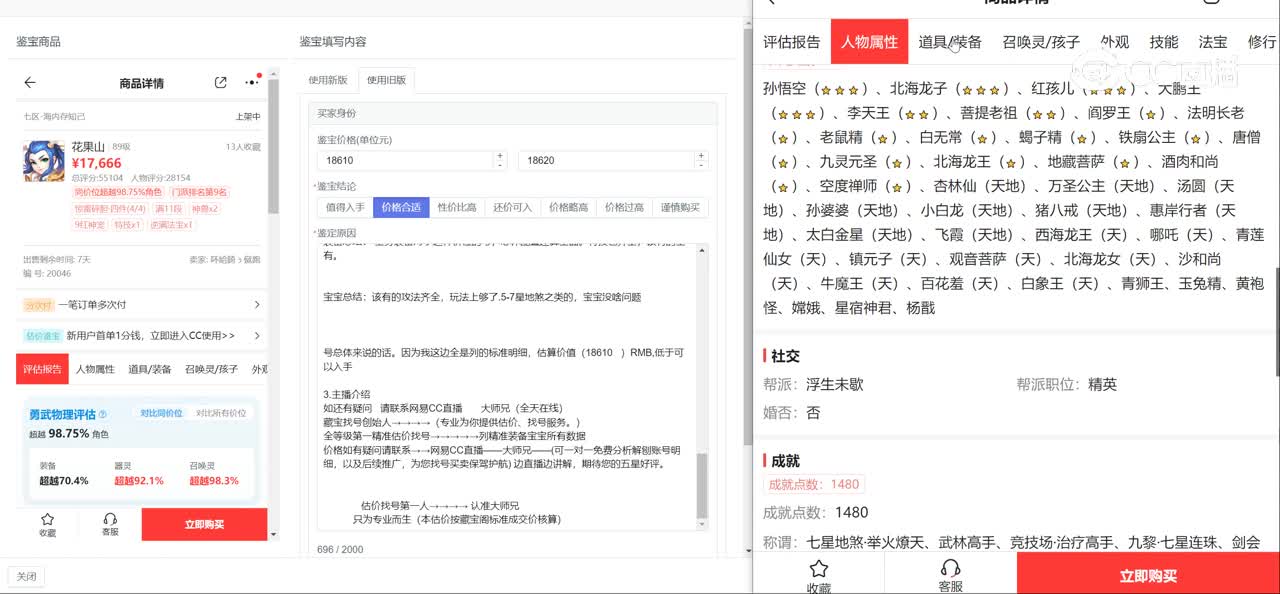
Task: Click the 花果山 character avatar
Action: (x=43, y=162)
